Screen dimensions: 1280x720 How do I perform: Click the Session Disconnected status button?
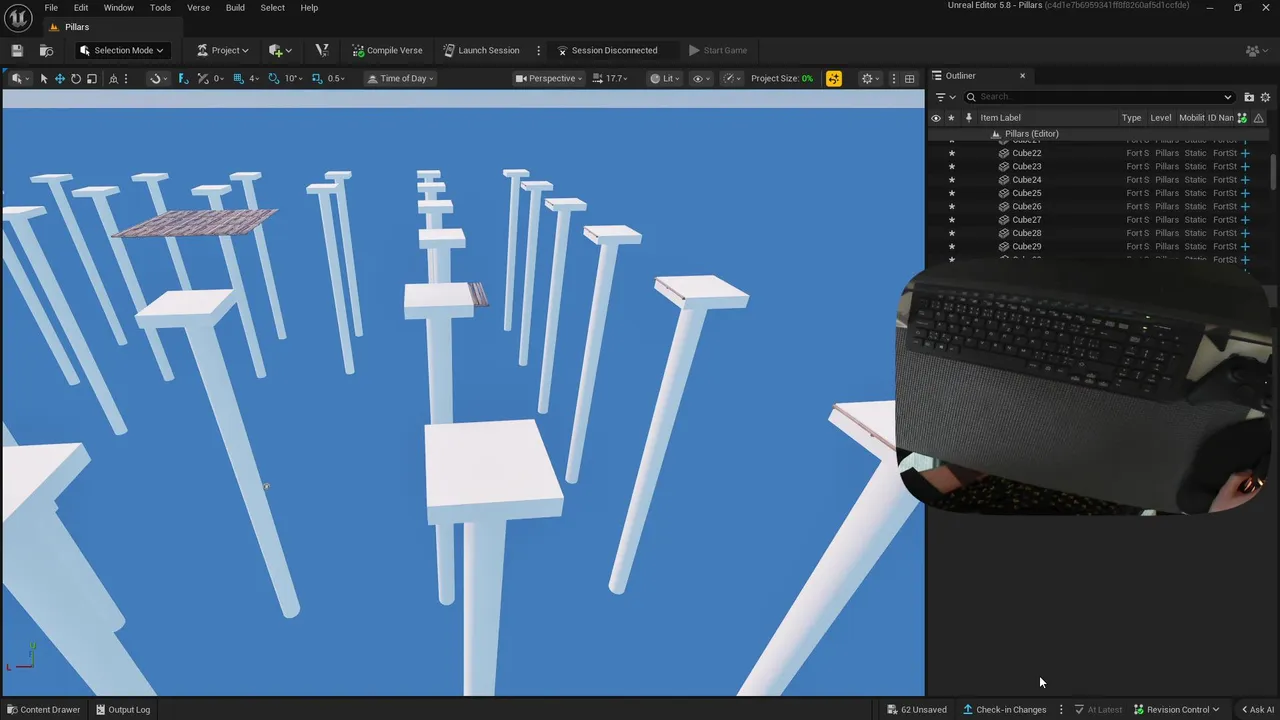[607, 50]
